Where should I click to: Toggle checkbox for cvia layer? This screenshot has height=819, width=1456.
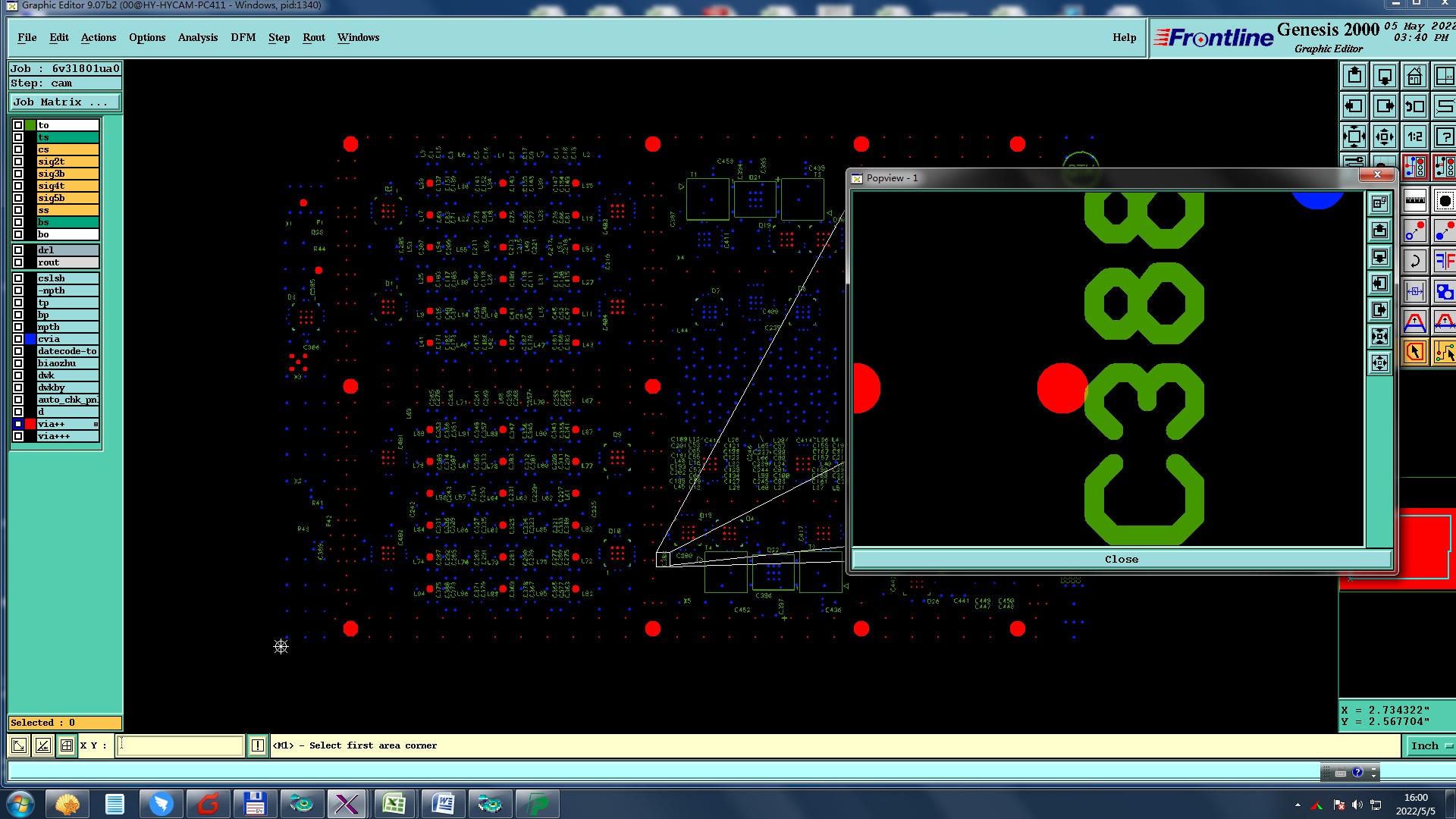click(x=18, y=339)
